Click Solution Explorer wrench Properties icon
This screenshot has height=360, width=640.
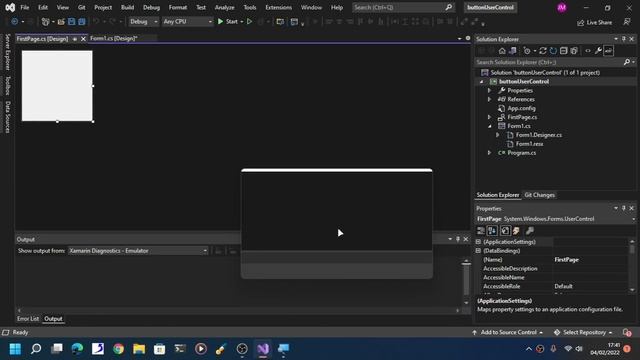pyautogui.click(x=598, y=51)
